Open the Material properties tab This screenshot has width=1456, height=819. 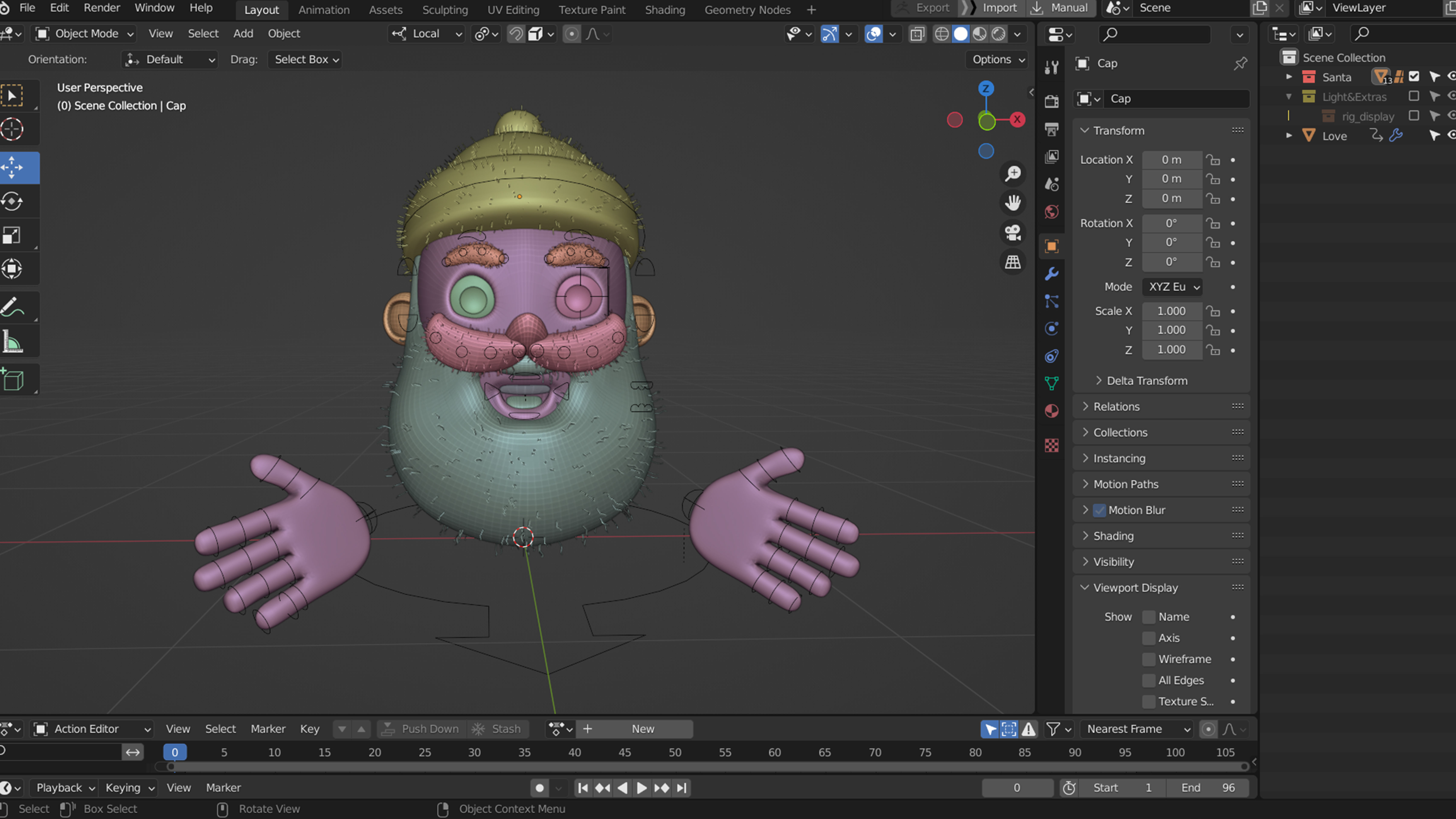tap(1051, 411)
